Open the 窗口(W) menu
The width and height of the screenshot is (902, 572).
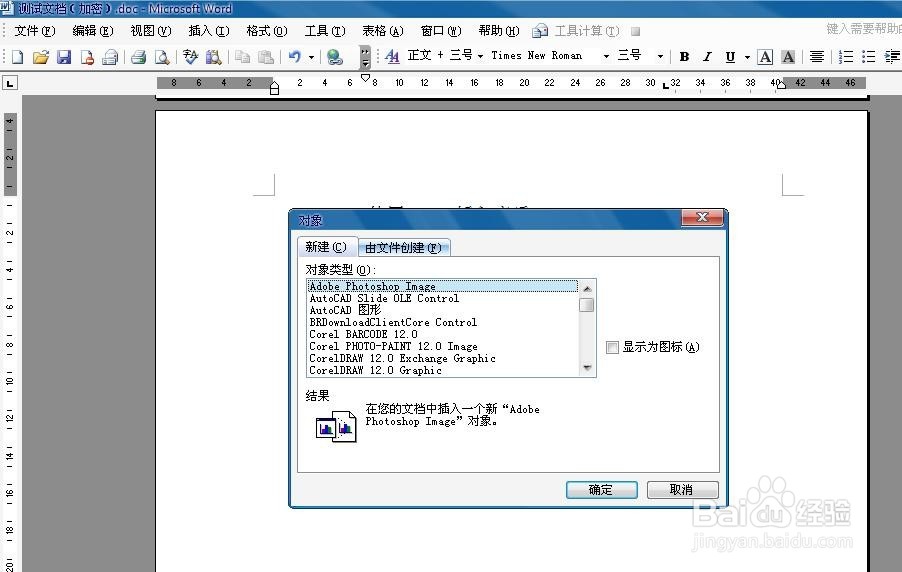coord(441,31)
